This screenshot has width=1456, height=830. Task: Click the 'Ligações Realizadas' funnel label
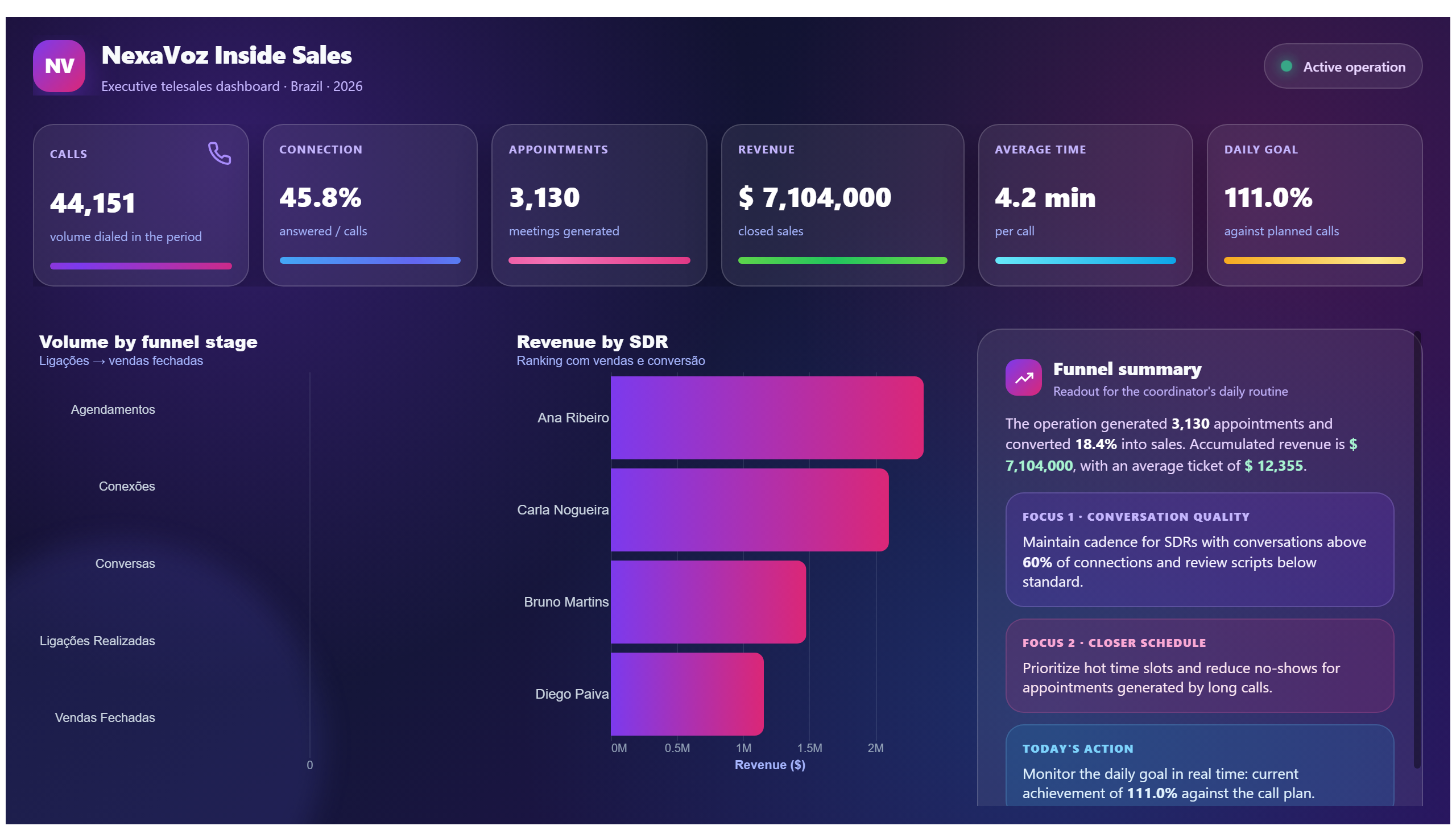click(x=97, y=641)
